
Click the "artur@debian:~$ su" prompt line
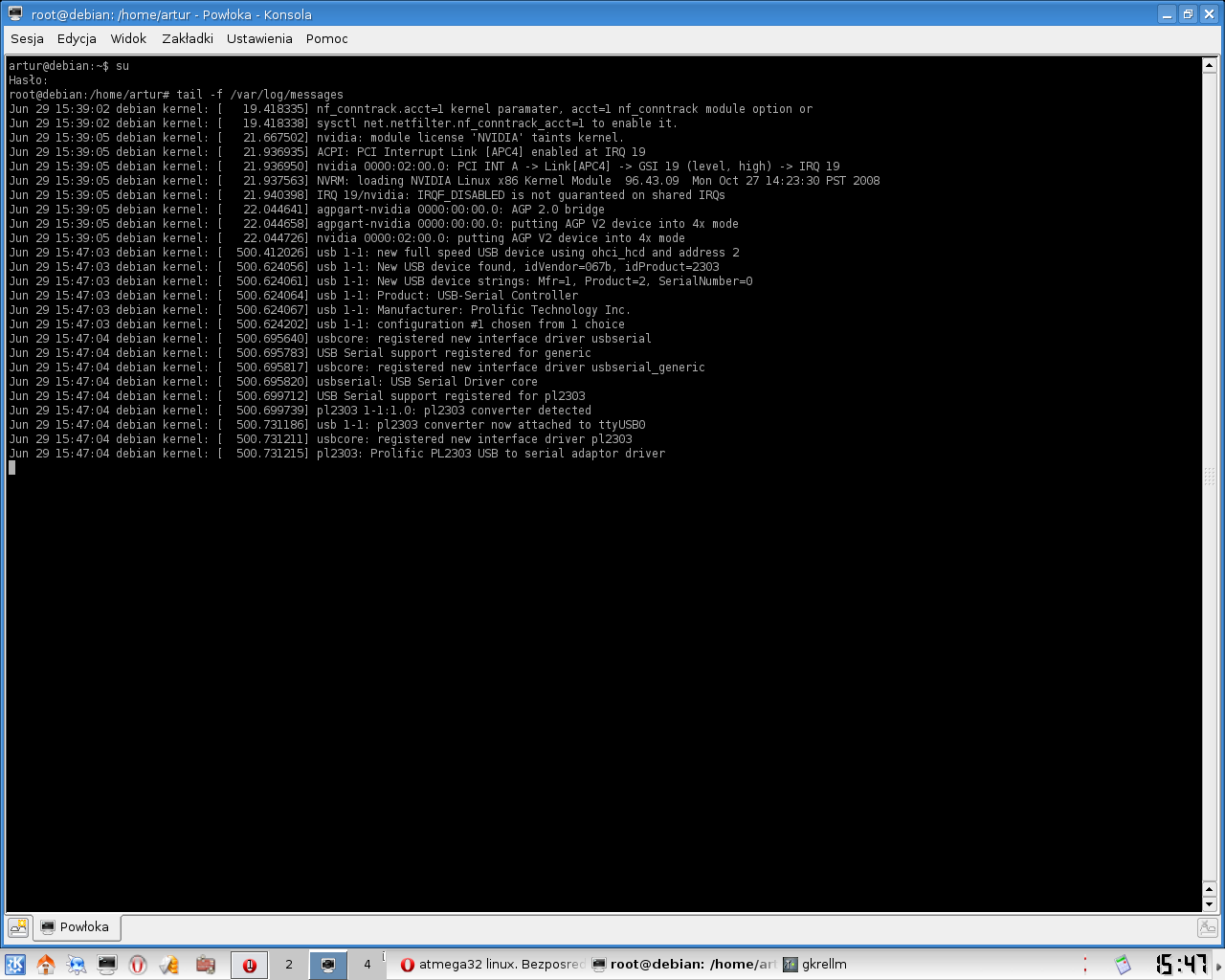pyautogui.click(x=69, y=66)
